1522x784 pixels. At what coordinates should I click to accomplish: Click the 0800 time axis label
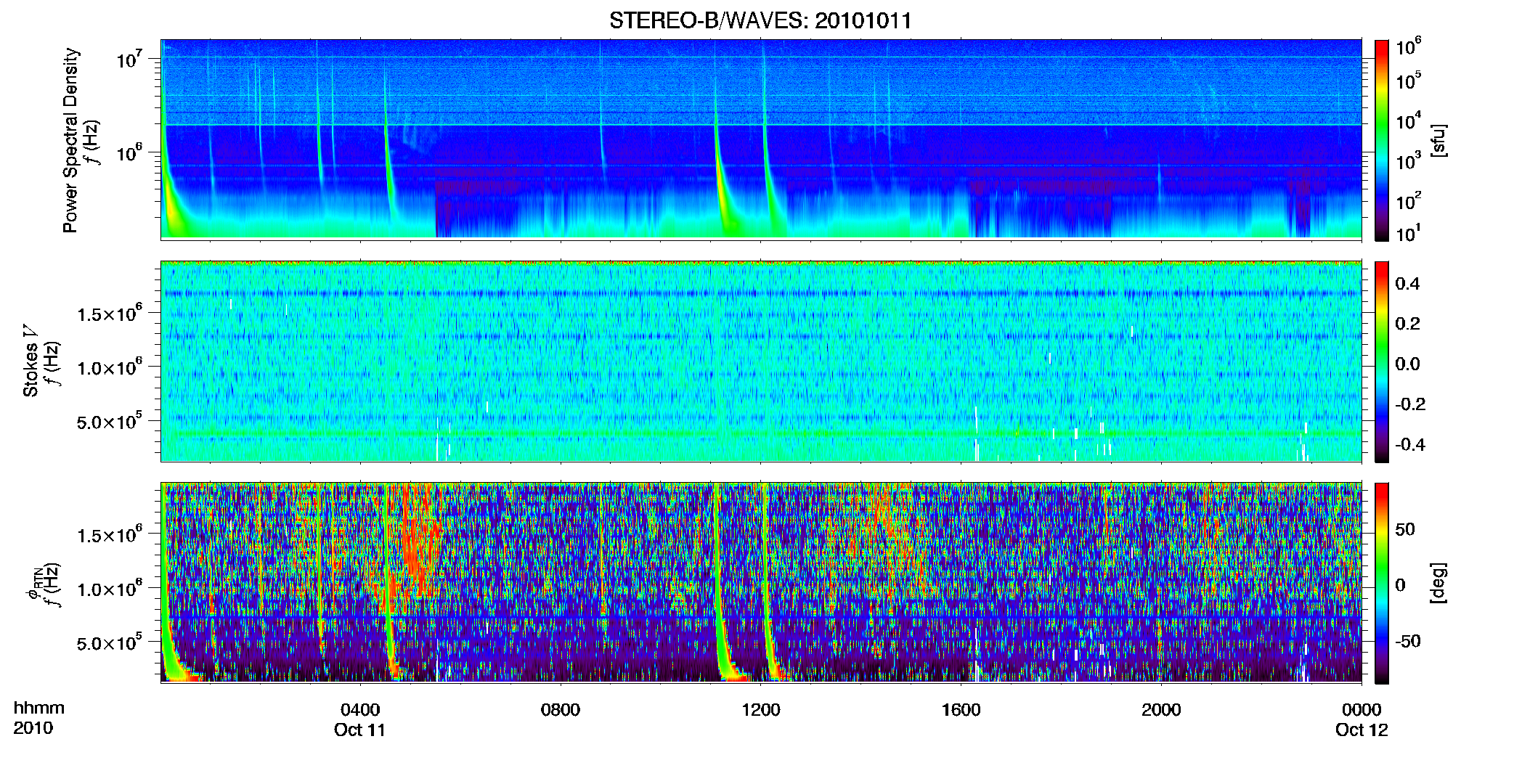point(561,709)
